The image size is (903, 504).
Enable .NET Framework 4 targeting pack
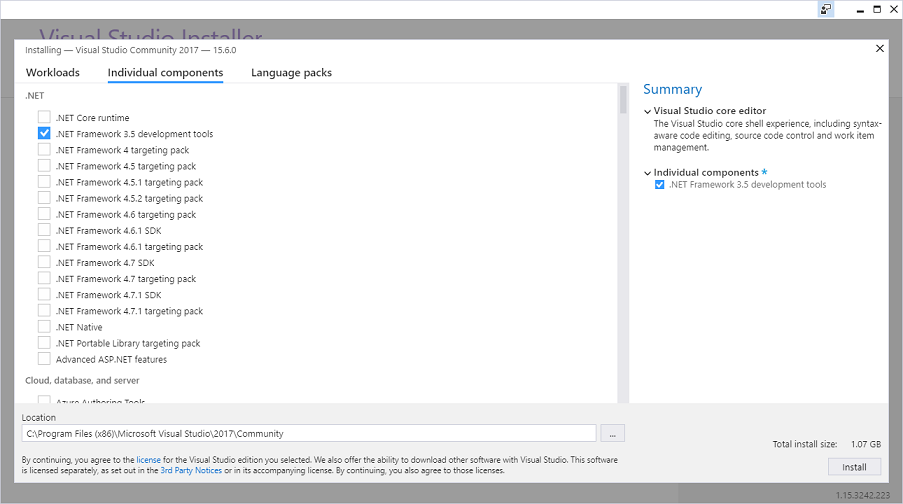click(x=44, y=149)
